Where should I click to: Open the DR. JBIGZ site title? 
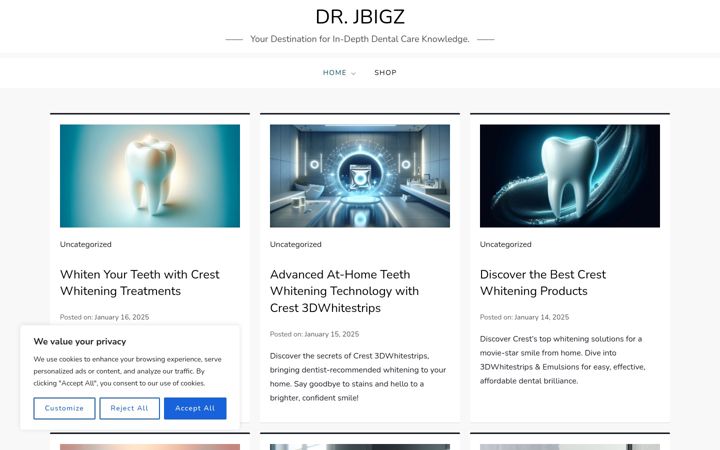click(x=360, y=17)
